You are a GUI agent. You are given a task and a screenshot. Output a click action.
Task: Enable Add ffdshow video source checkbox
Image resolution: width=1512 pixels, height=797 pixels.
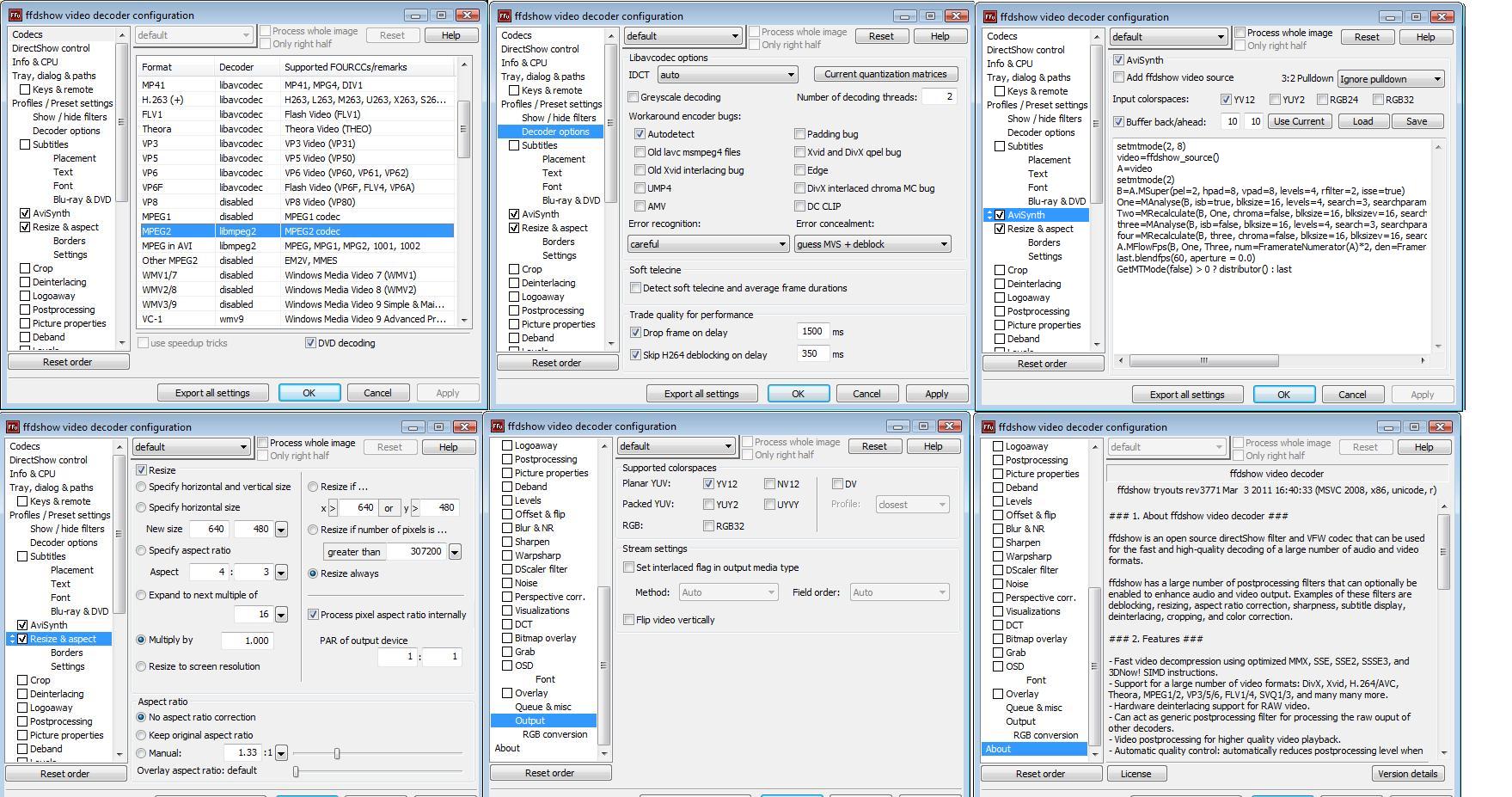pos(1118,77)
